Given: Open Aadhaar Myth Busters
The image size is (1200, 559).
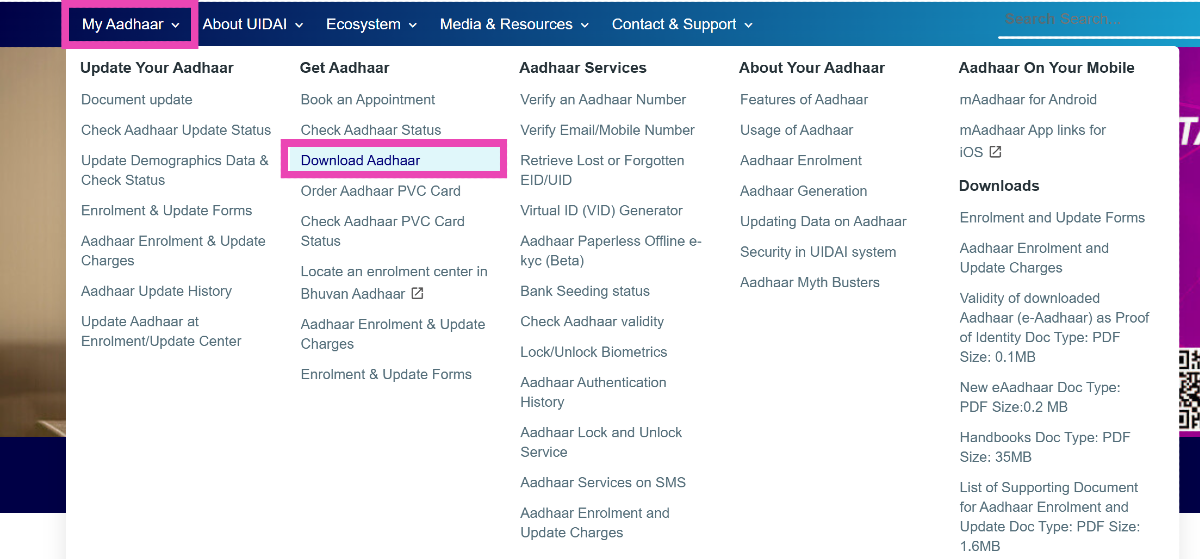Looking at the screenshot, I should click(810, 283).
